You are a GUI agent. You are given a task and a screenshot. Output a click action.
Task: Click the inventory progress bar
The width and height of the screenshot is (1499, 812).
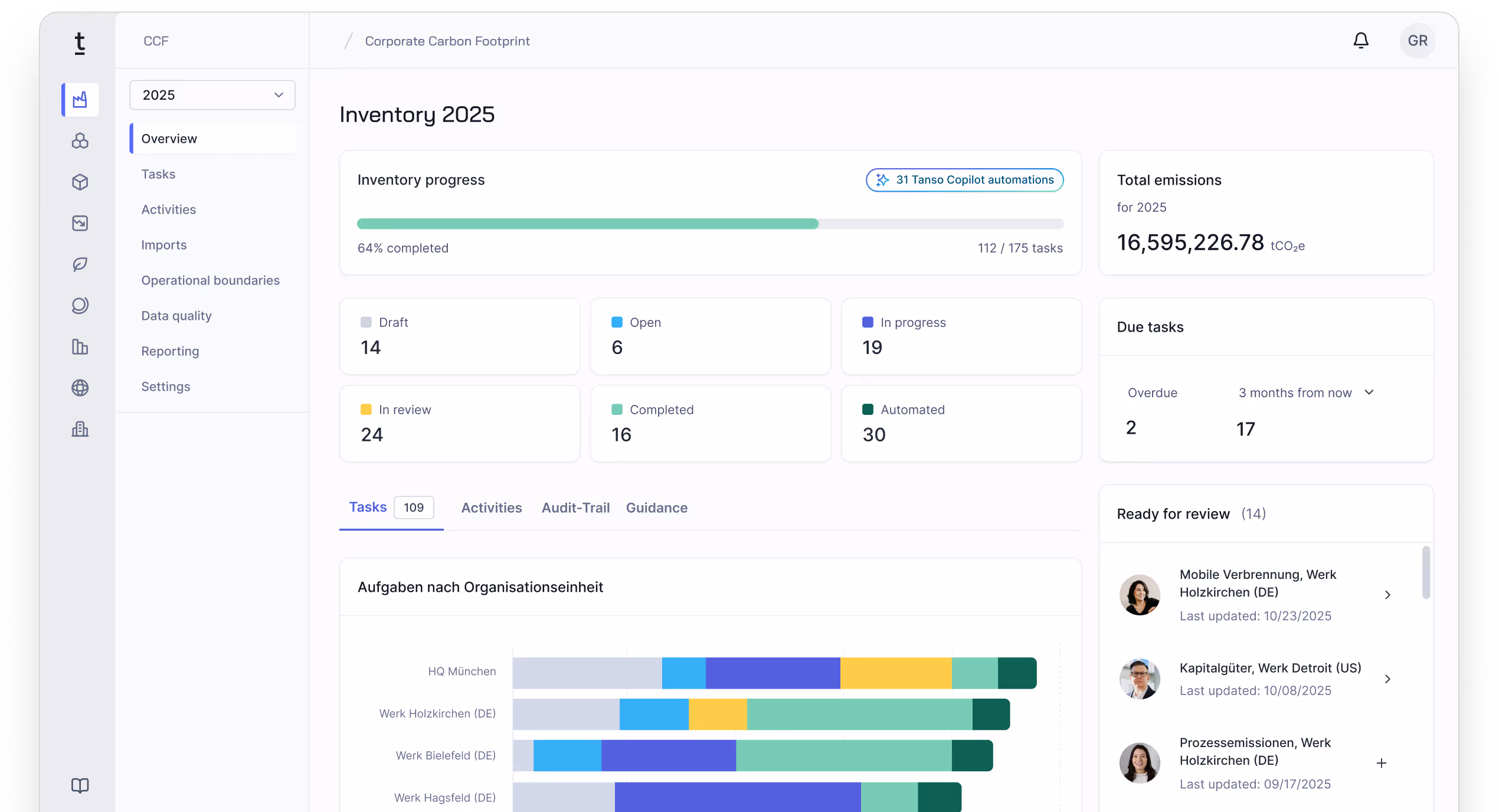[x=710, y=224]
